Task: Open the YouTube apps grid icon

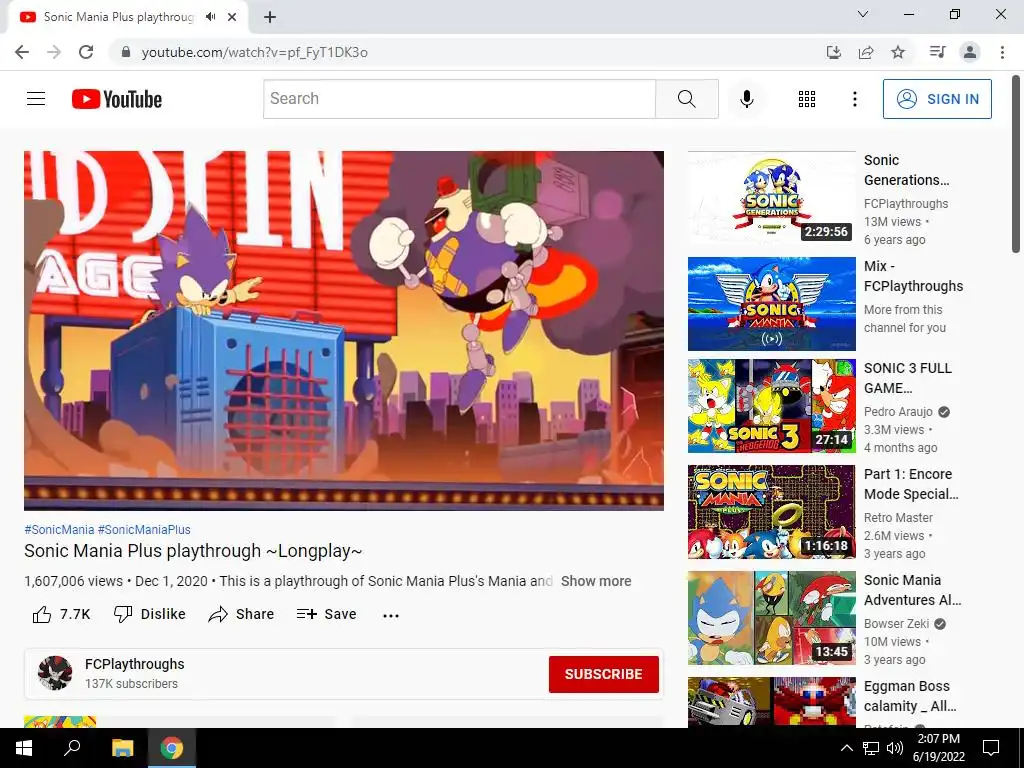Action: 807,99
